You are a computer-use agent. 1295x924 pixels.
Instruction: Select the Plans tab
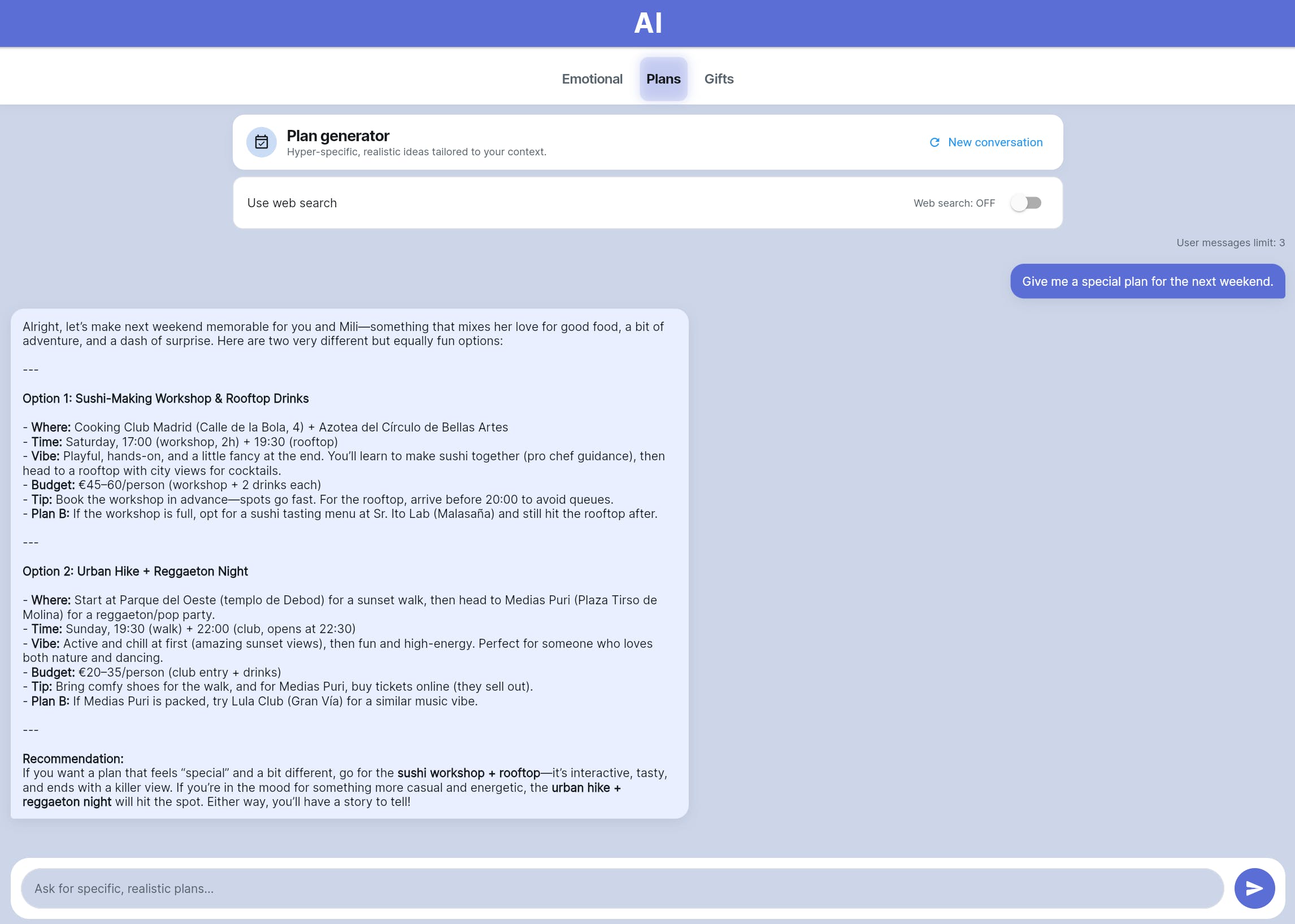[x=663, y=79]
